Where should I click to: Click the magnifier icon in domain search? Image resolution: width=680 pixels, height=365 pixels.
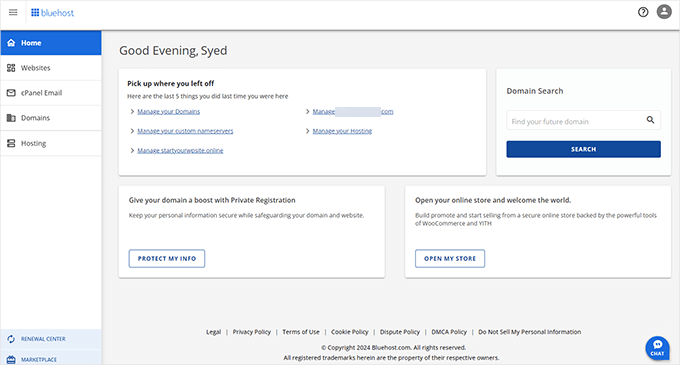tap(650, 120)
